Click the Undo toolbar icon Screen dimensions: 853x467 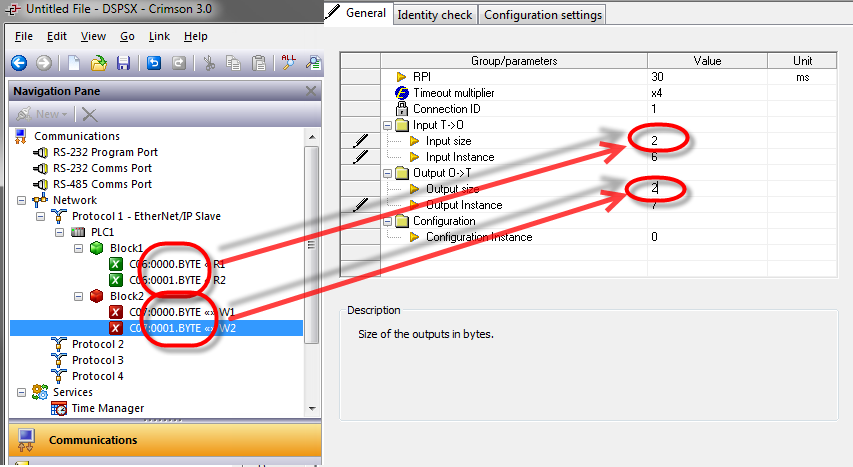point(154,63)
